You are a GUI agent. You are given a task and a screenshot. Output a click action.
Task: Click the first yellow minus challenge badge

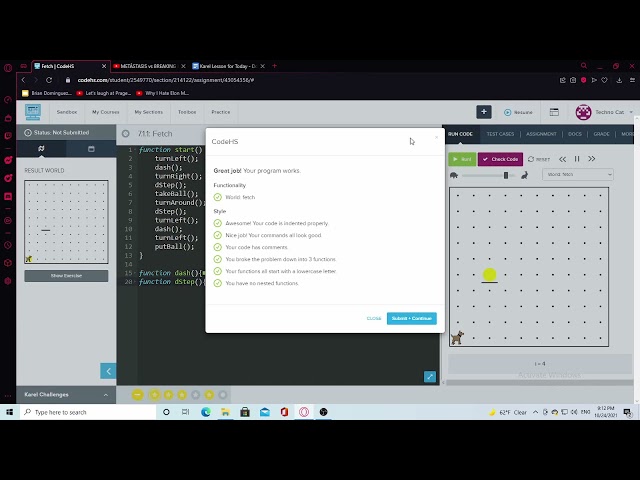pos(138,395)
